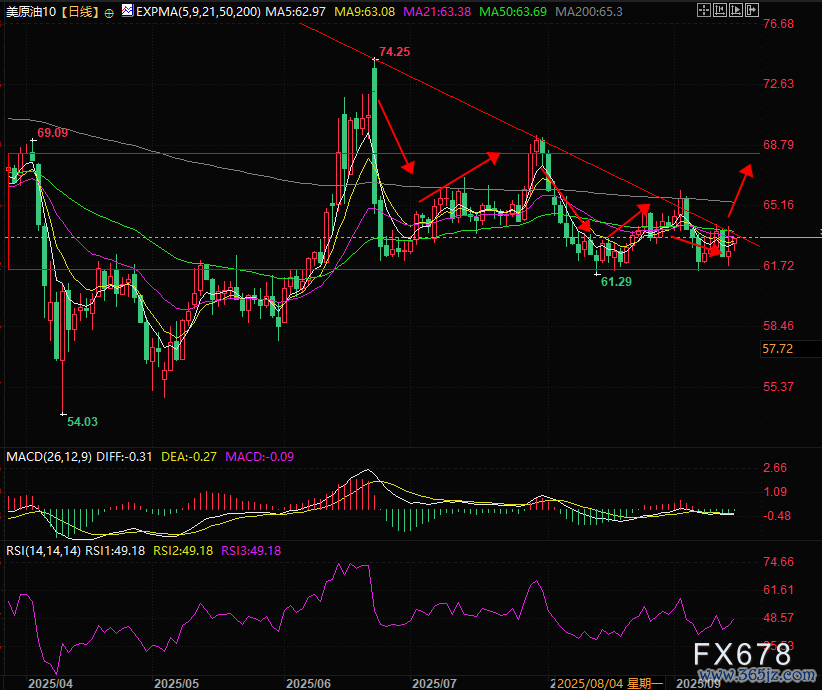Click the small indicator icon before EXPMA
The height and width of the screenshot is (690, 822).
(x=127, y=13)
